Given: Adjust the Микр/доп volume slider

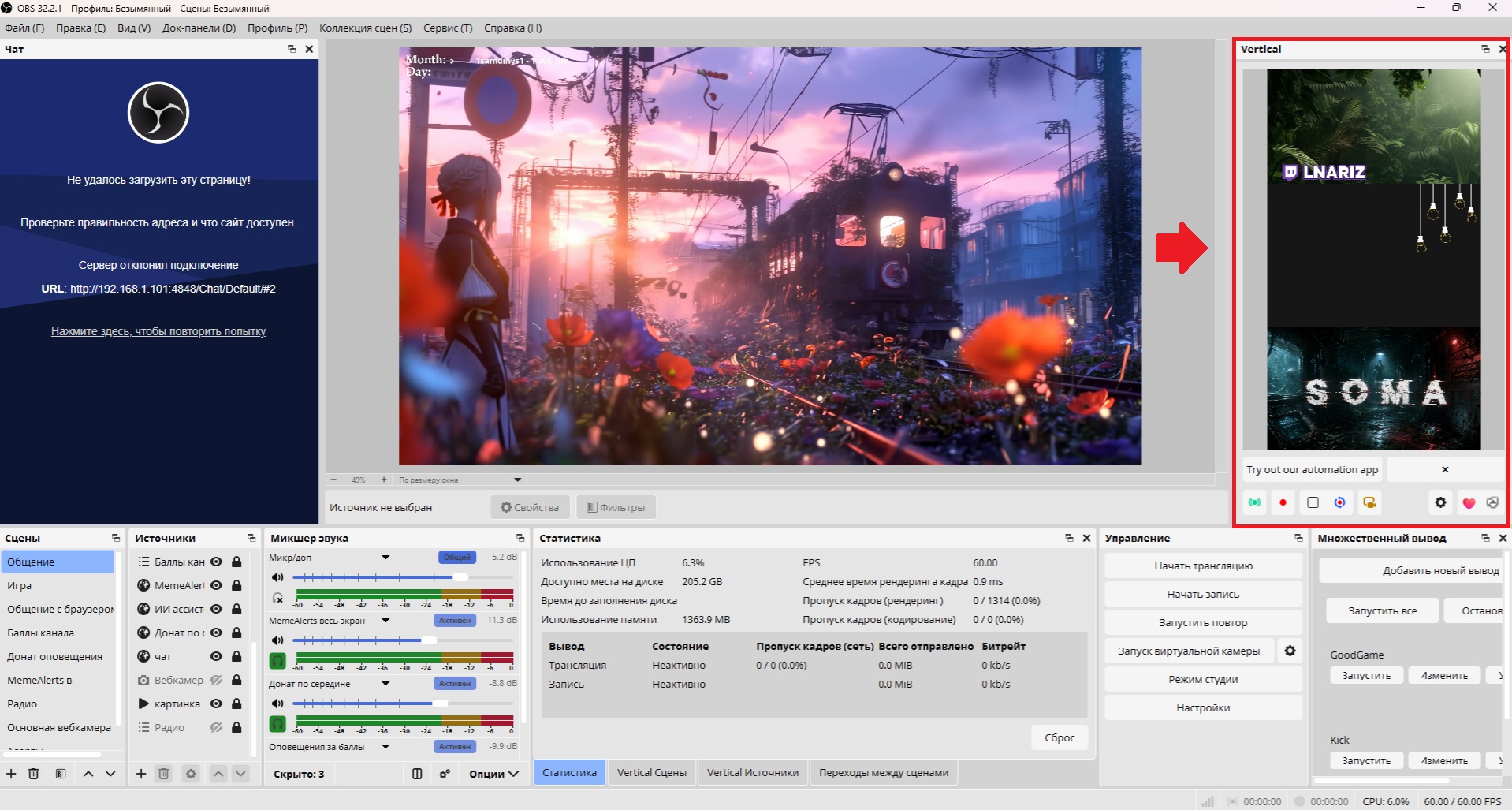Looking at the screenshot, I should point(404,577).
